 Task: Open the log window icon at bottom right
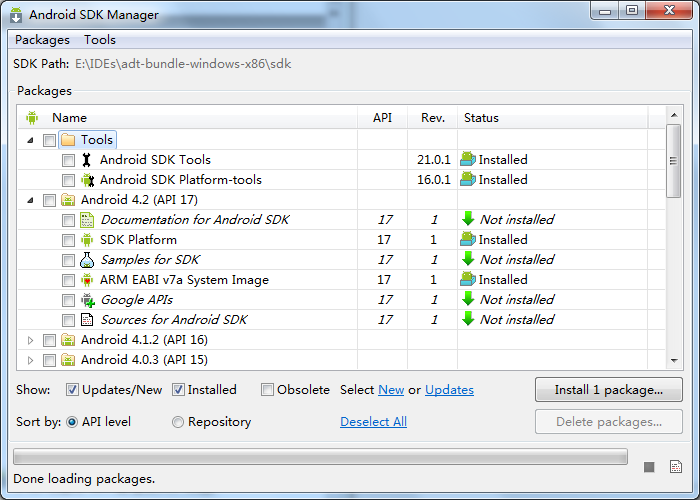click(x=676, y=467)
